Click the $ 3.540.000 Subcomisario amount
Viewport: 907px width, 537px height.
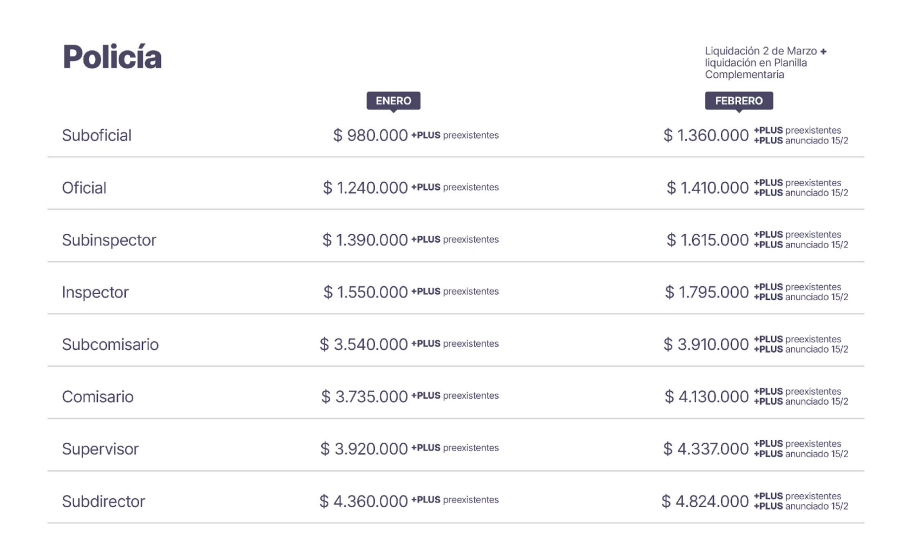[364, 344]
